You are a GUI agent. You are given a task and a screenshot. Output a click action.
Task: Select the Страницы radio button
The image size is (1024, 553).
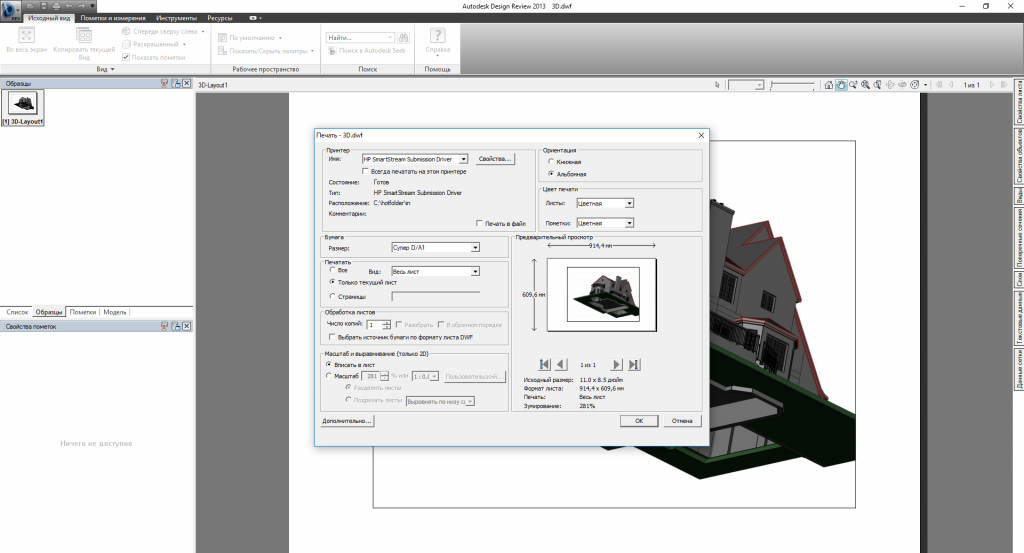(332, 296)
